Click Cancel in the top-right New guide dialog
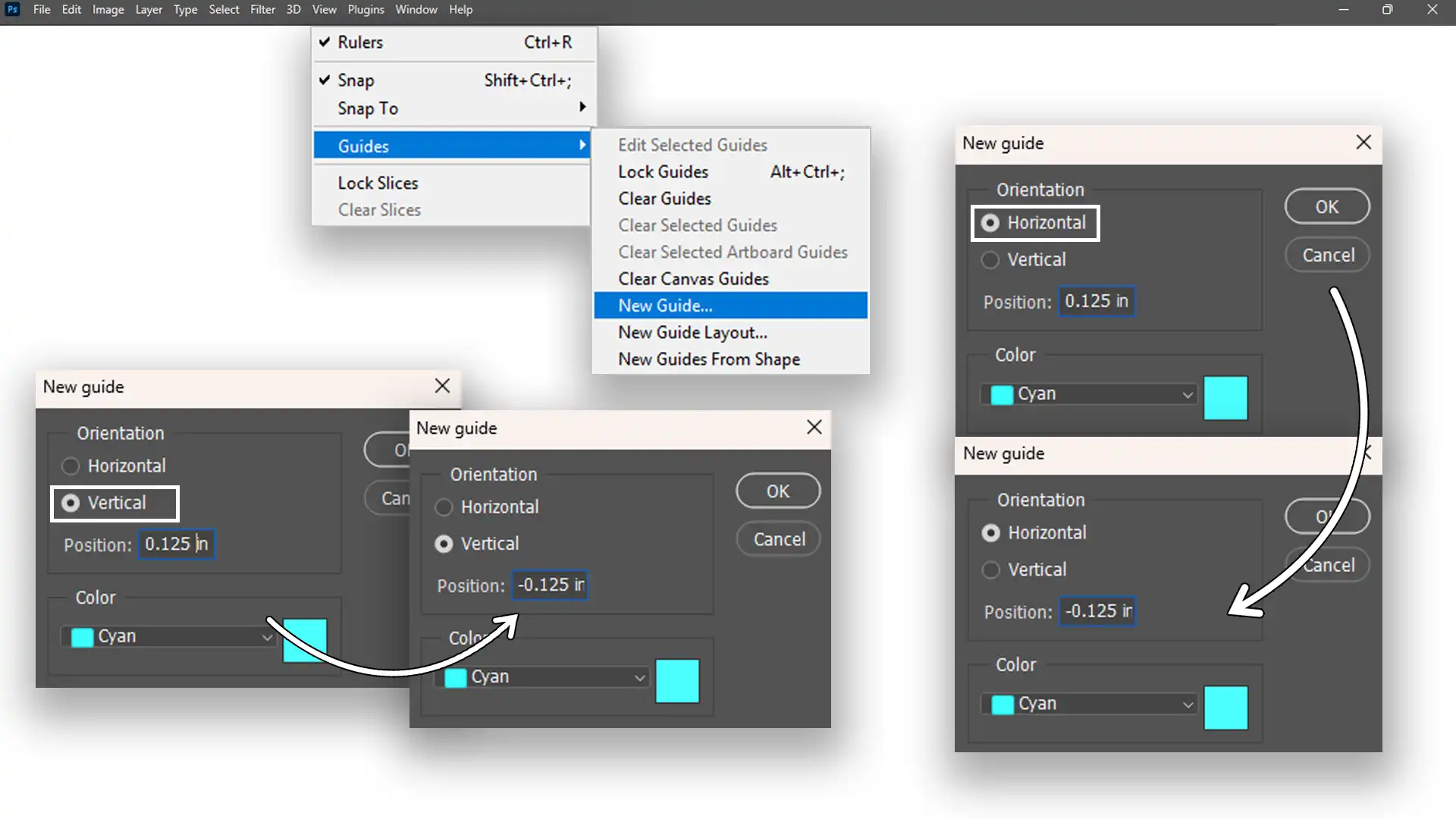Image resolution: width=1456 pixels, height=819 pixels. [x=1327, y=255]
